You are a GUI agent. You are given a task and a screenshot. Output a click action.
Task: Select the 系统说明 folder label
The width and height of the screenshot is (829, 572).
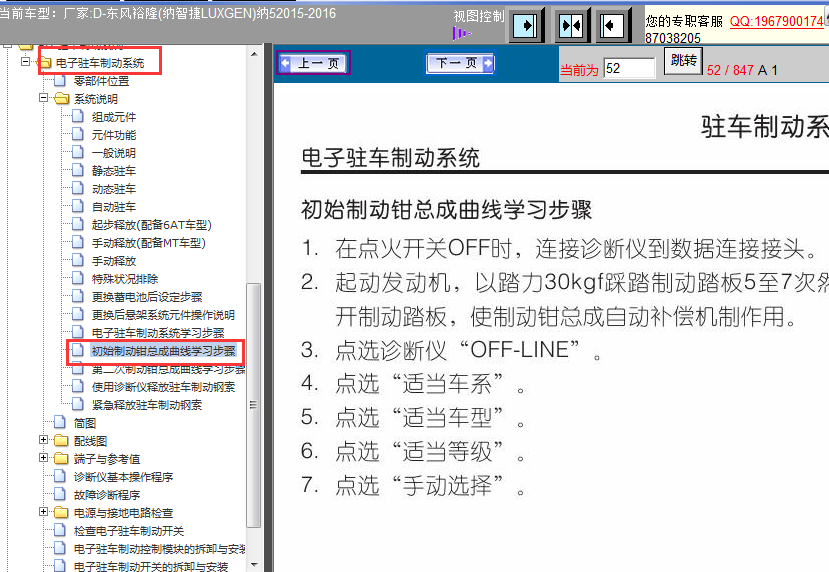pyautogui.click(x=95, y=99)
